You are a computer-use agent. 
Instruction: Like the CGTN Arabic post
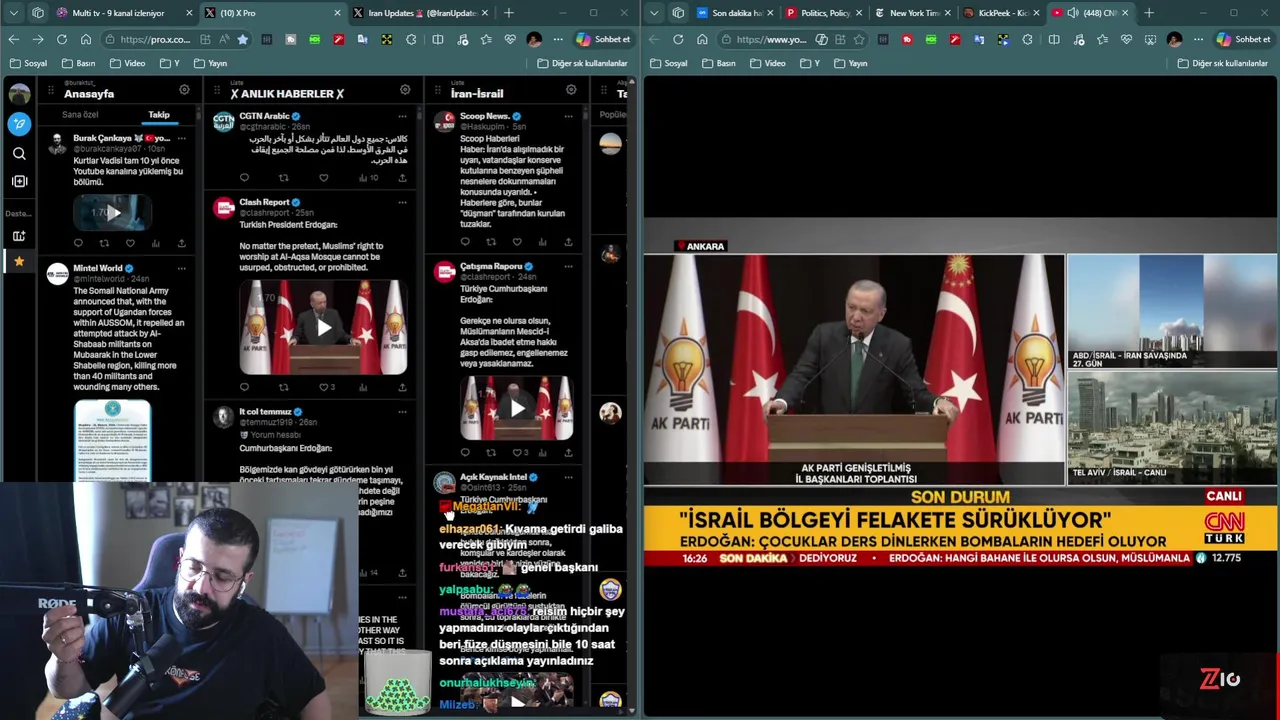click(323, 178)
